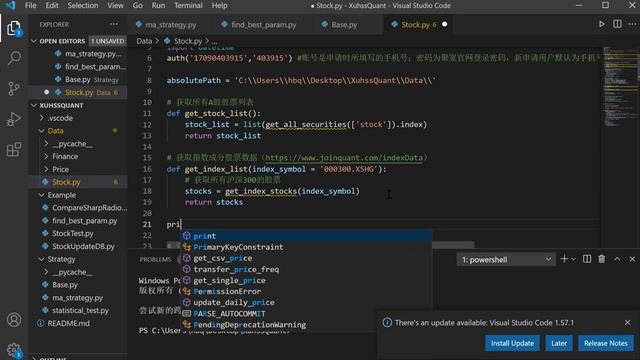Click the VS Code logo icon
640x360 pixels.
[10, 5]
